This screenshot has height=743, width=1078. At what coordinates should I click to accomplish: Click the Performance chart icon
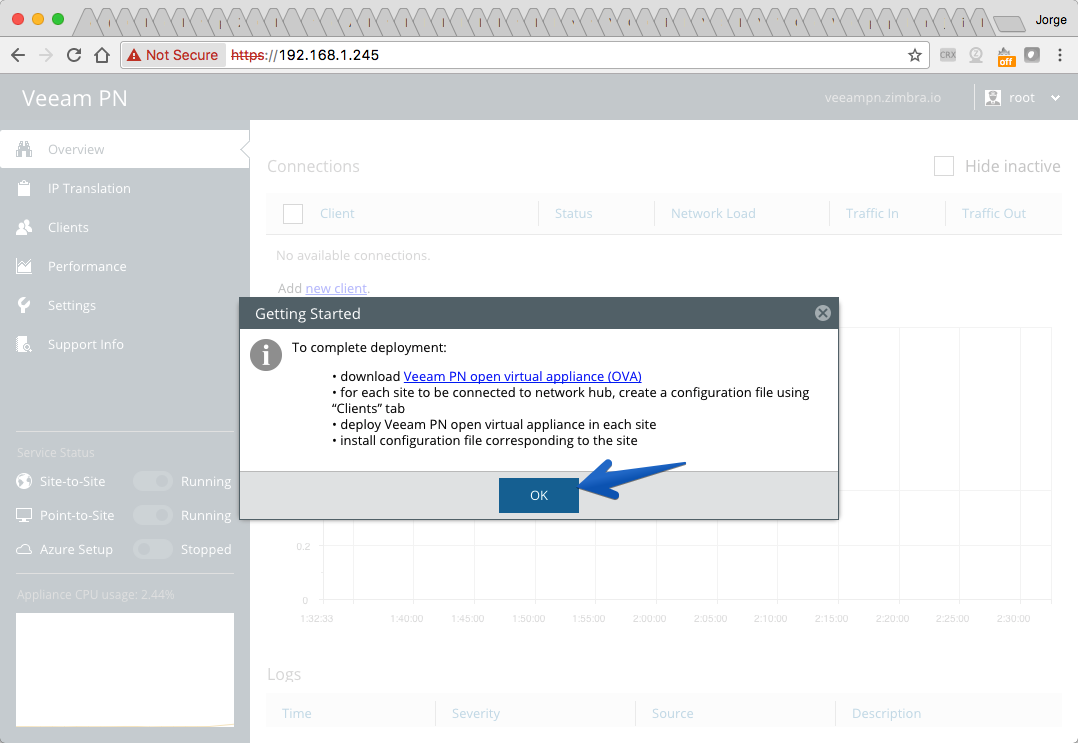(x=24, y=267)
